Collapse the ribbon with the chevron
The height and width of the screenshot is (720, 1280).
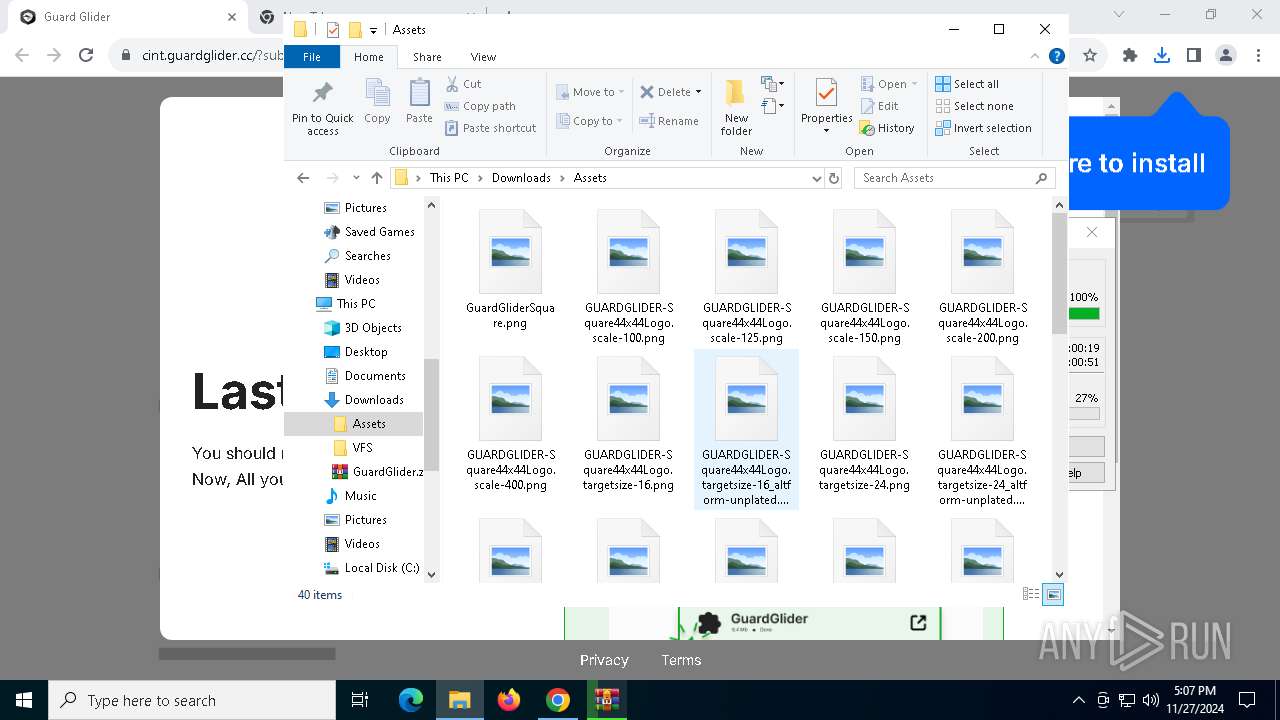(x=1036, y=57)
